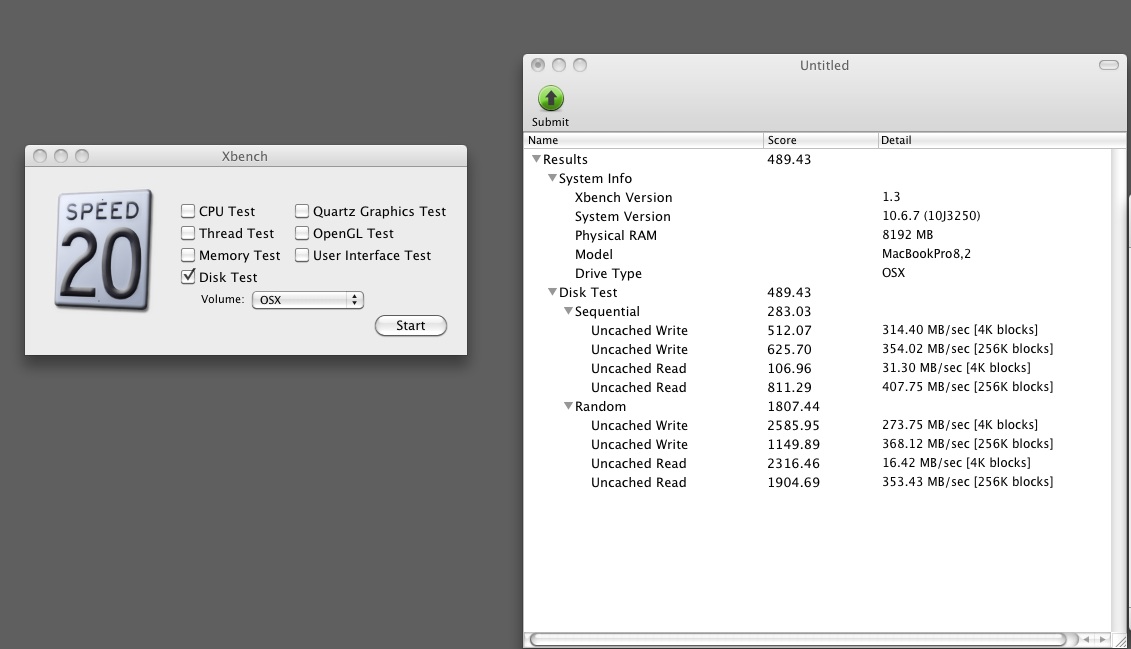This screenshot has width=1131, height=649.
Task: Enable the User Interface Test checkbox
Action: click(302, 255)
